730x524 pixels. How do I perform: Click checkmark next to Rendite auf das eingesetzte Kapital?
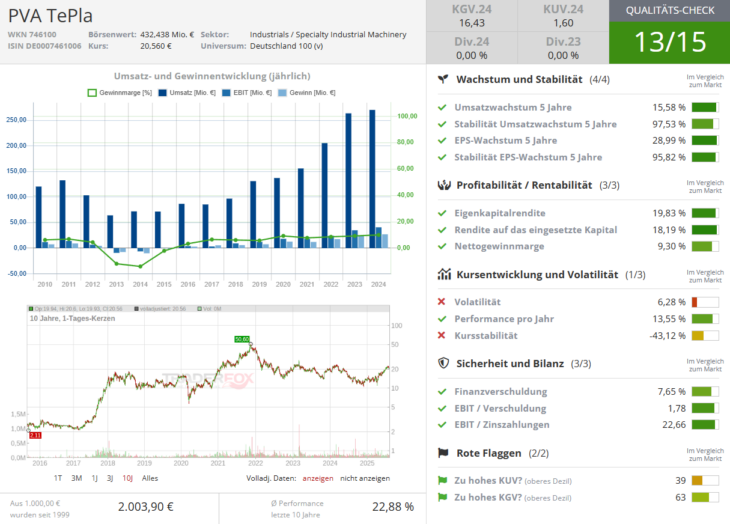pos(442,230)
